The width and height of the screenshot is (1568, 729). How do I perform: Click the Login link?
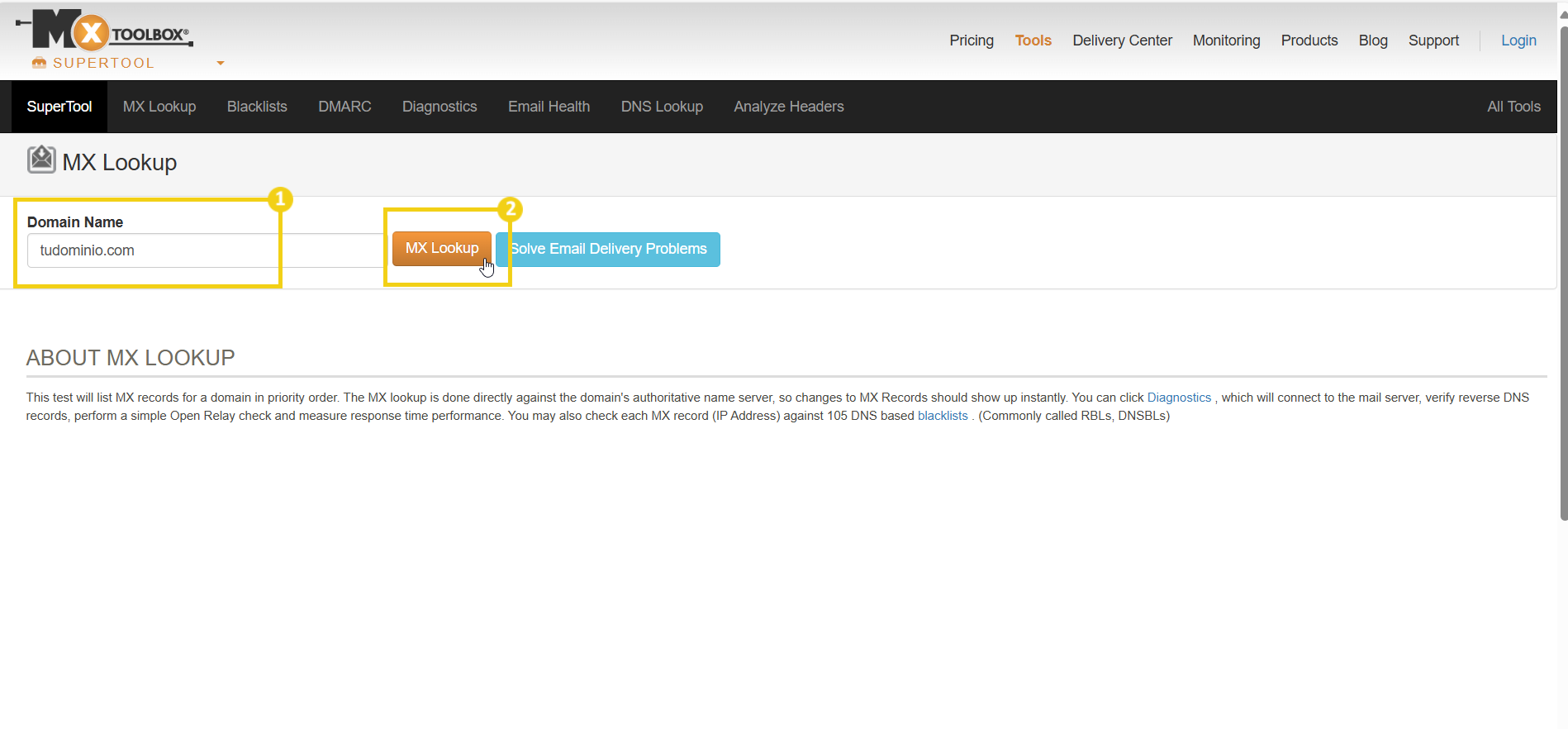(1518, 40)
